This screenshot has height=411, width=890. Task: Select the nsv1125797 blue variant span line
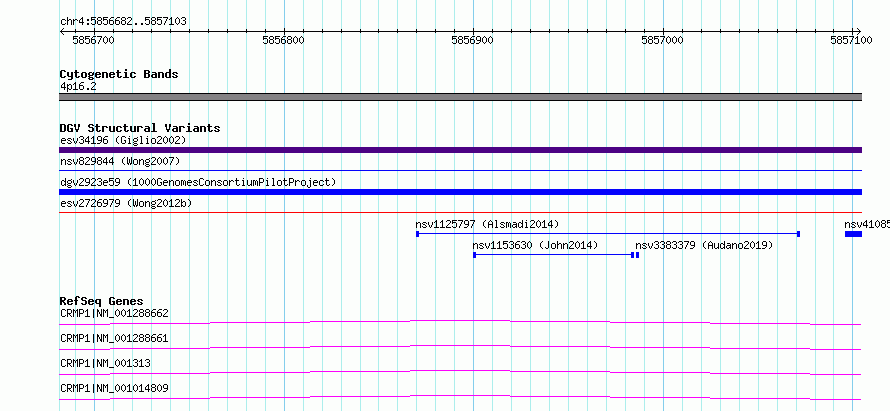tap(608, 234)
